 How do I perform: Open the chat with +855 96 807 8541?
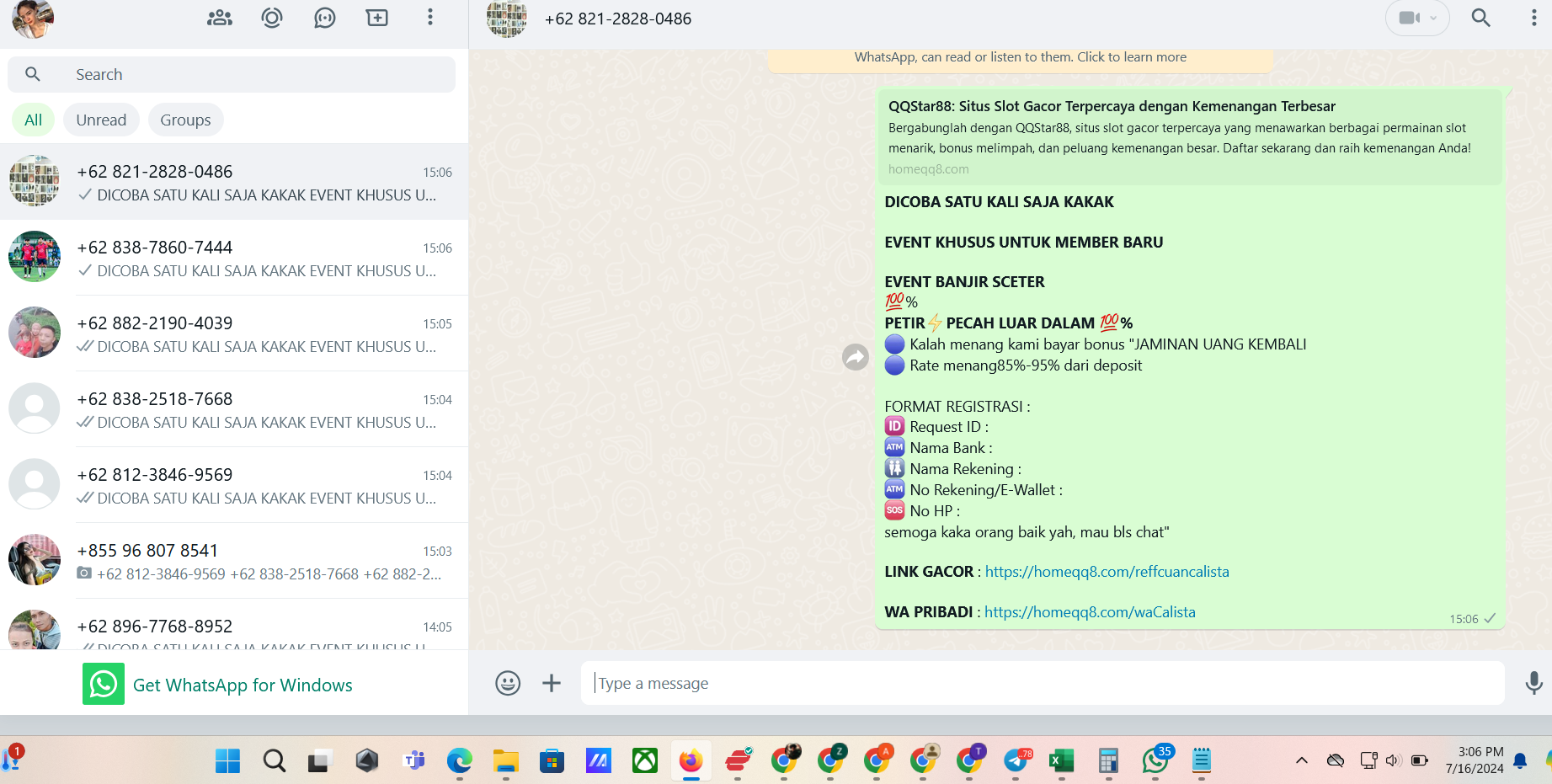tap(234, 561)
